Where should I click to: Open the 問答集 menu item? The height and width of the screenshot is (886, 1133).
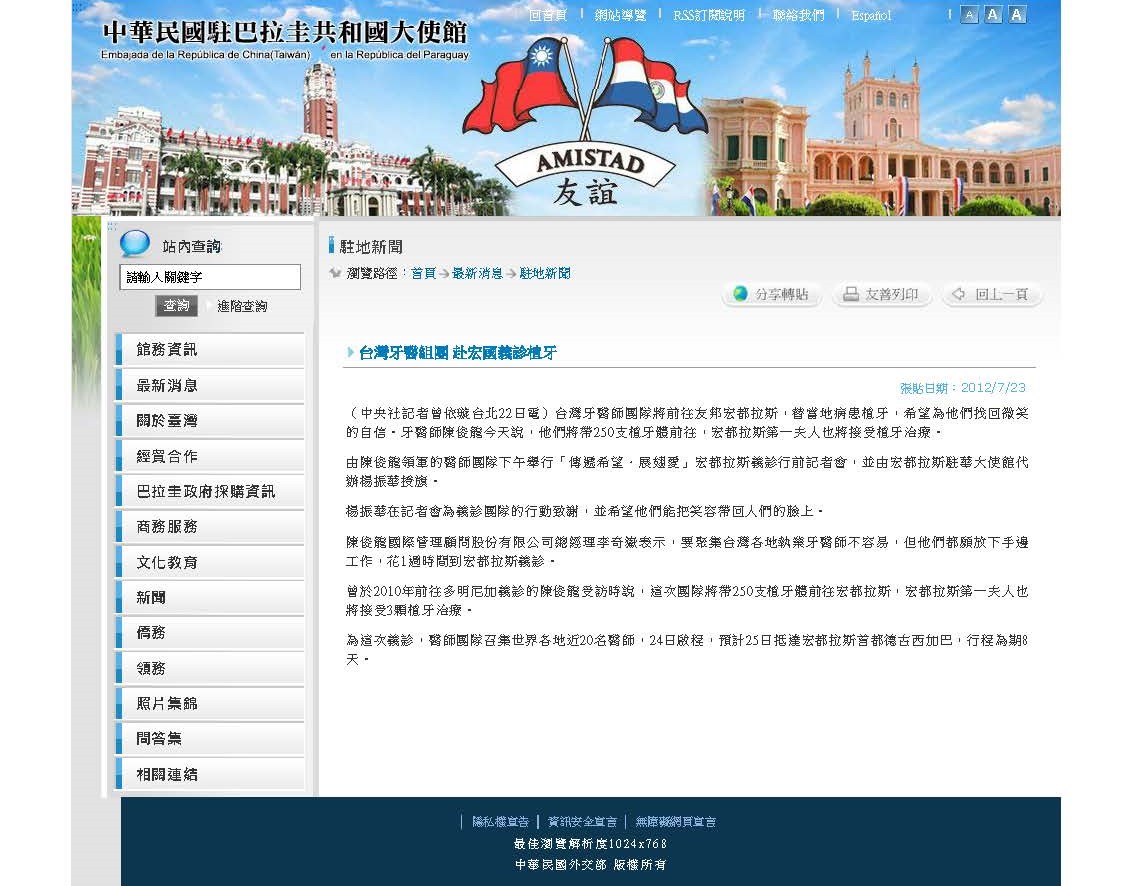[210, 739]
